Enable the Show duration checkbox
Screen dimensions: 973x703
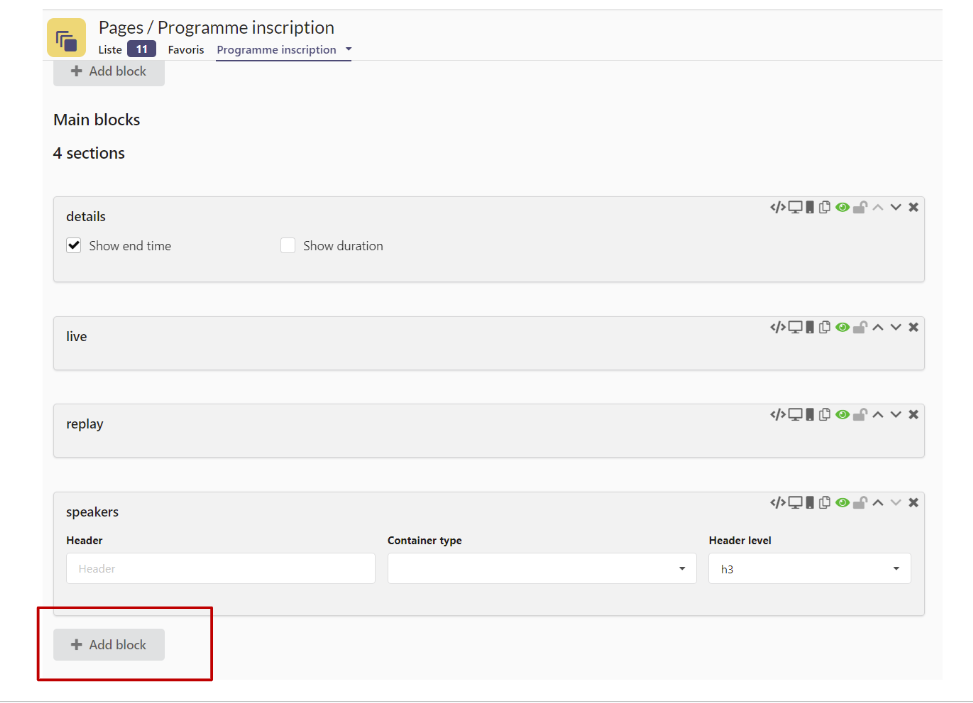pos(288,245)
